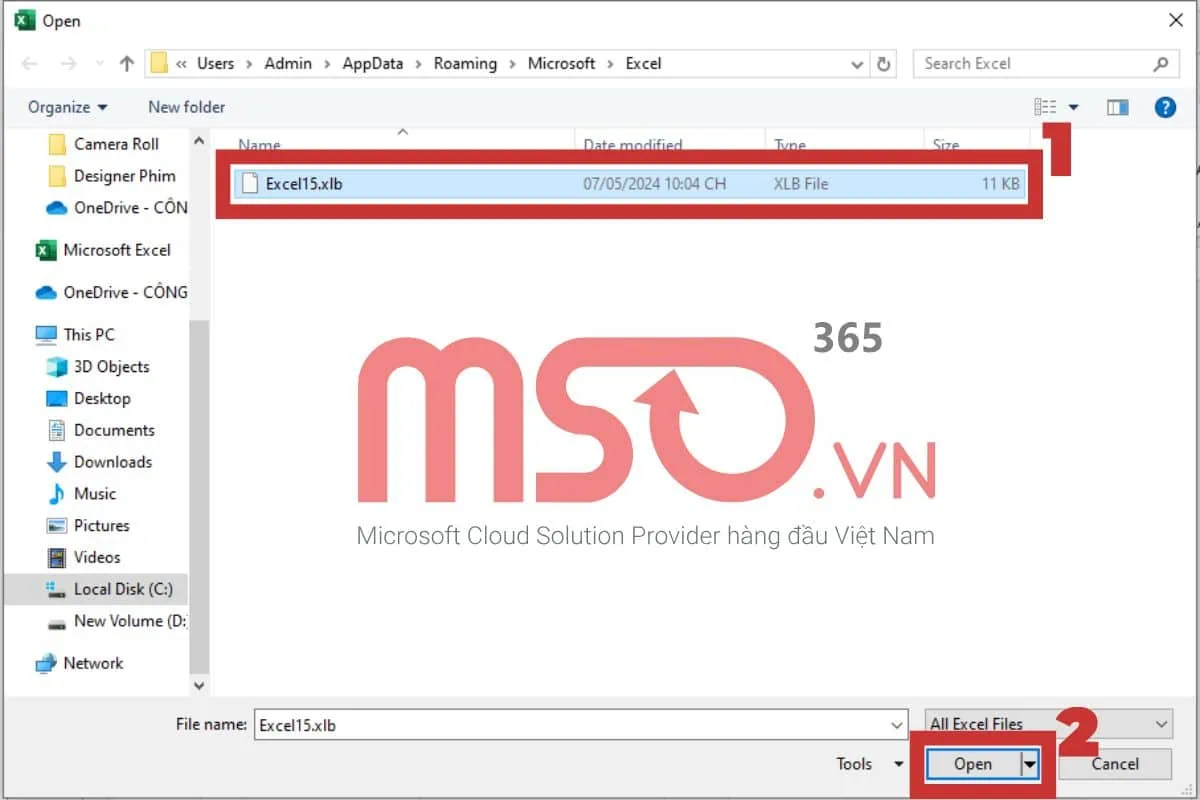Select the Excel15.xlb file
Image resolution: width=1200 pixels, height=800 pixels.
click(x=304, y=184)
